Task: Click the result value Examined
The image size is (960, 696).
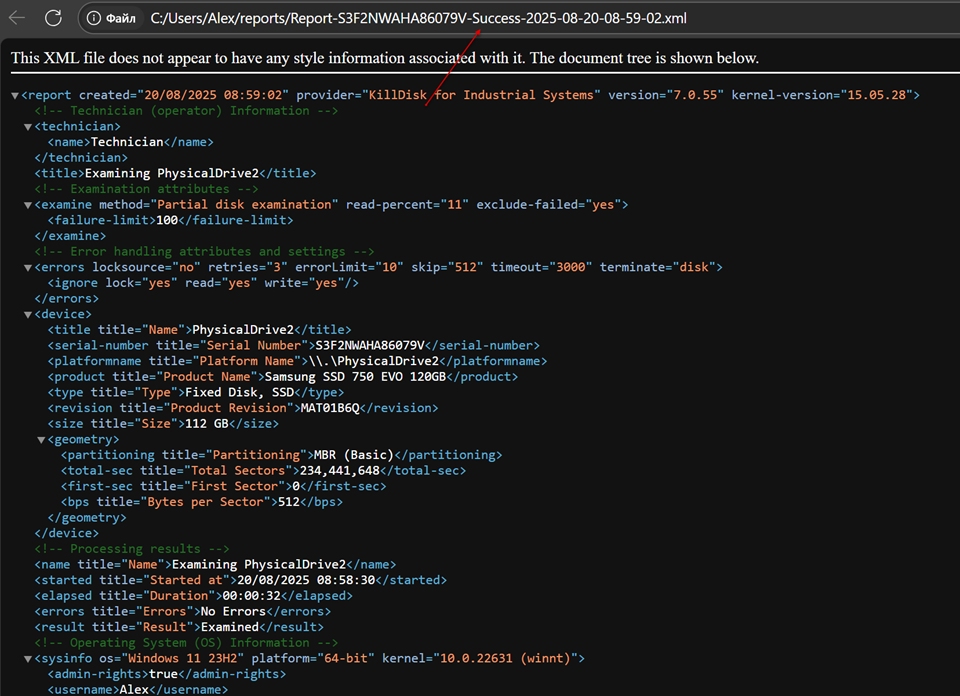Action: (232, 627)
